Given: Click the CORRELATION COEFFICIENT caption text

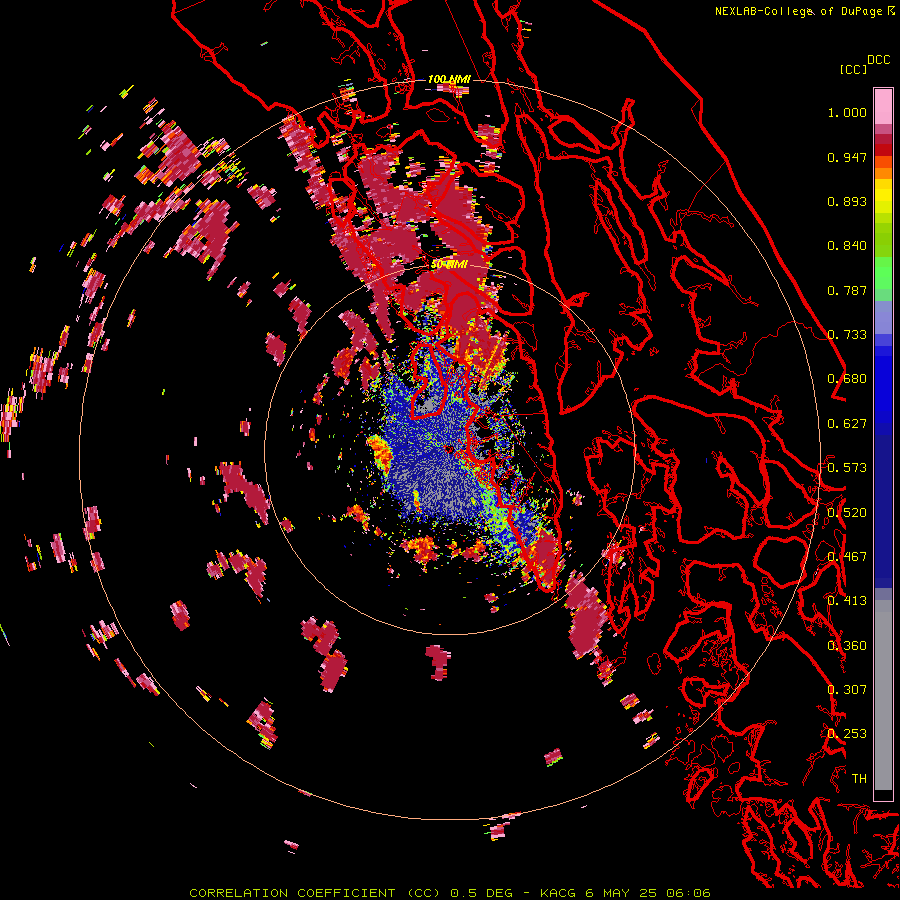Looking at the screenshot, I should coord(292,893).
